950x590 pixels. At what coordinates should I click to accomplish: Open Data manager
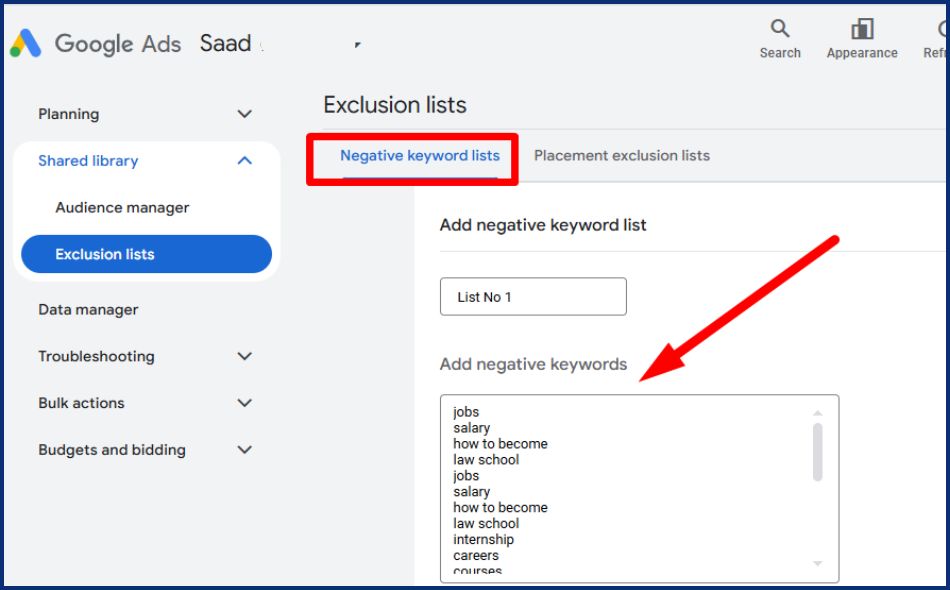pos(88,310)
